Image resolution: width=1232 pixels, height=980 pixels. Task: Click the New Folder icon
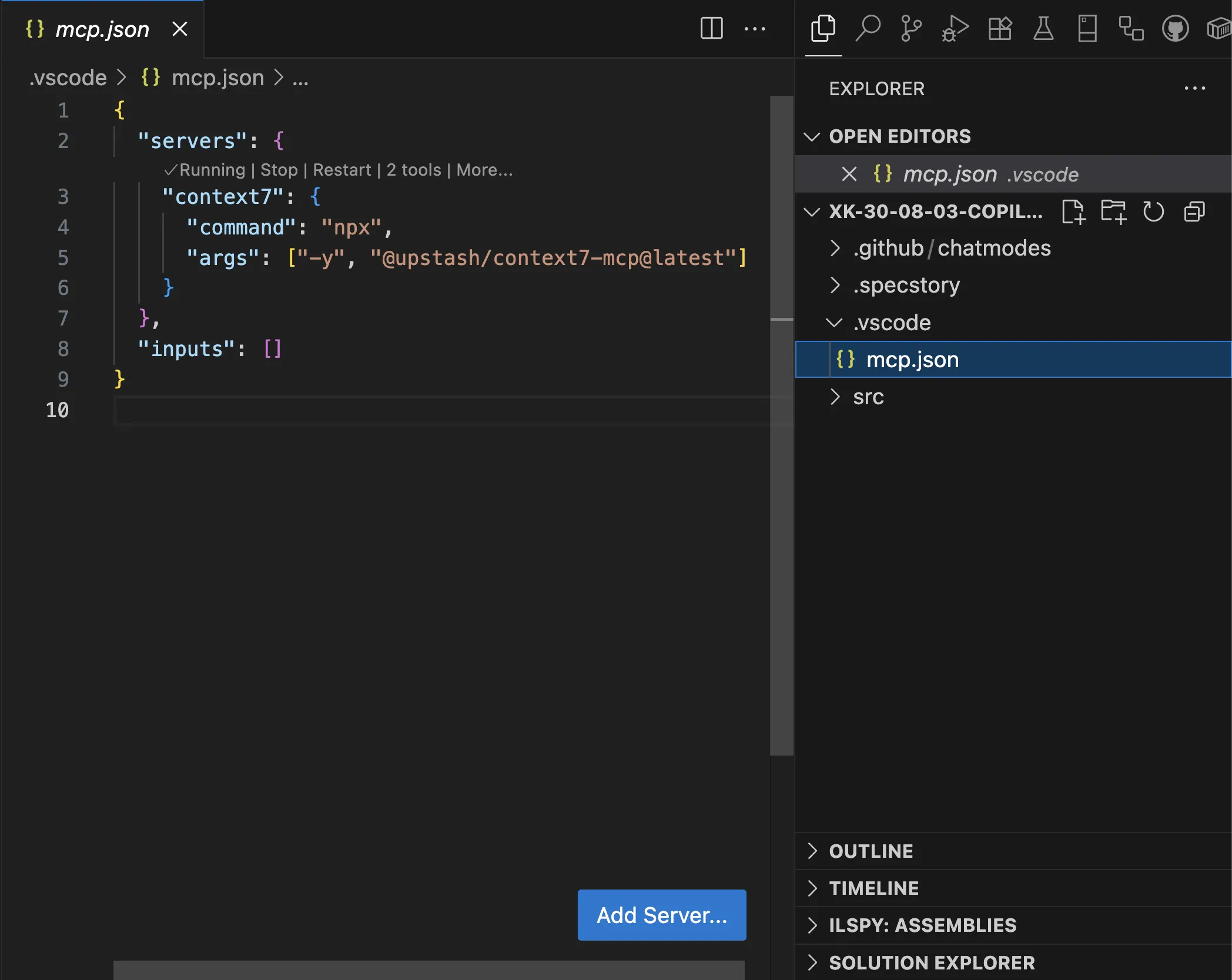(x=1113, y=212)
